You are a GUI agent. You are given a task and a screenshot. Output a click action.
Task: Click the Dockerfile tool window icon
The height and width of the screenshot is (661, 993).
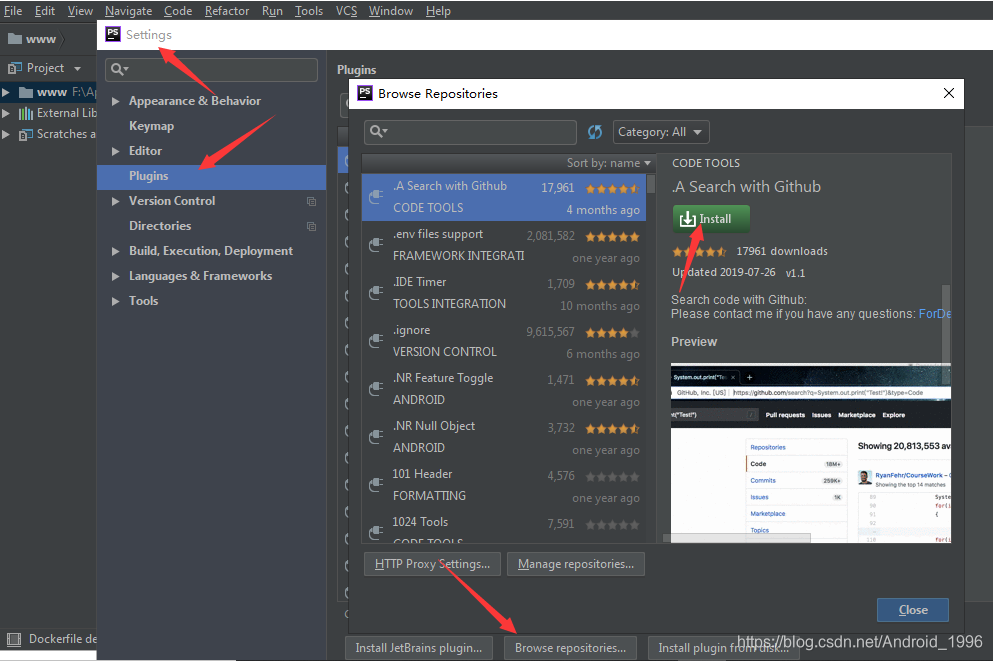coord(13,639)
